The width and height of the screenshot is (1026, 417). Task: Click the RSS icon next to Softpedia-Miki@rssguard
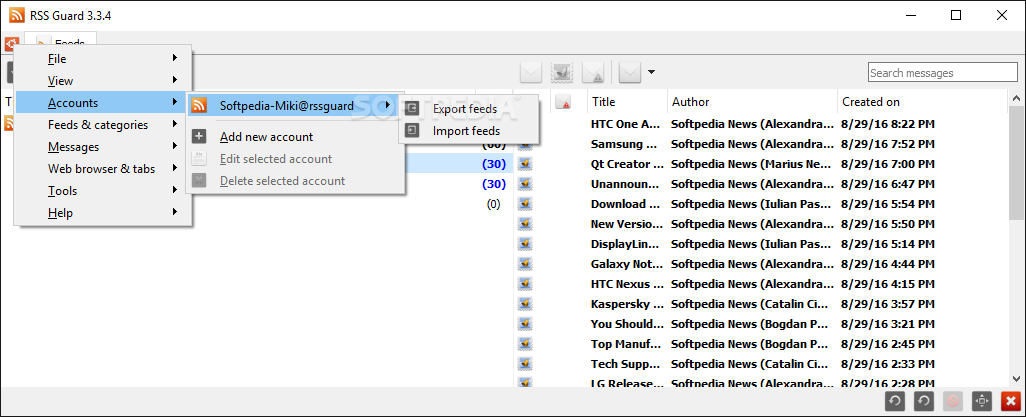[199, 105]
